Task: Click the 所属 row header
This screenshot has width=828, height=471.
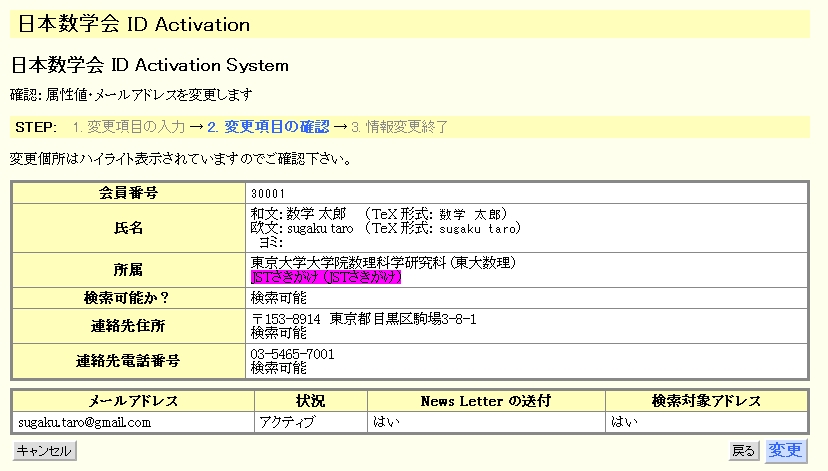Action: (129, 270)
